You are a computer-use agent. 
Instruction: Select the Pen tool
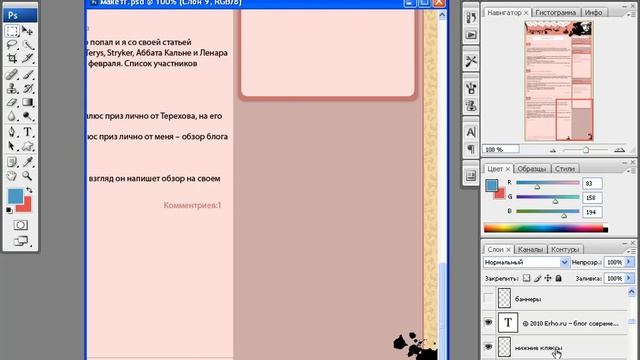pos(12,132)
